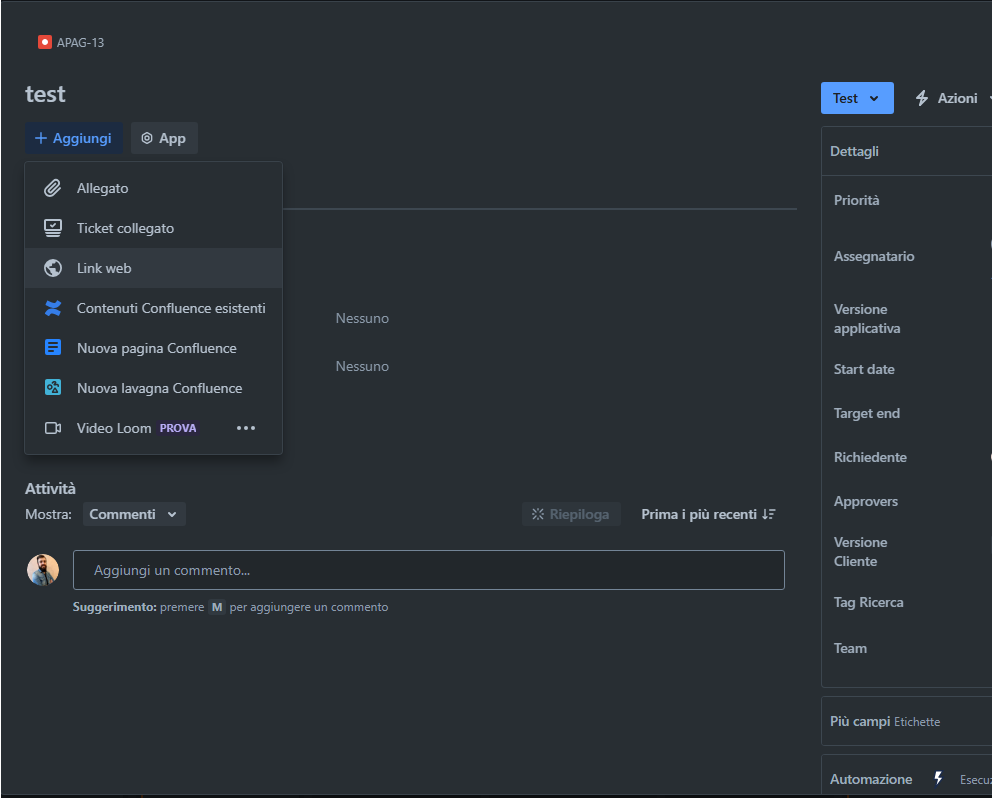Click the Attività section heading

pyautogui.click(x=50, y=489)
